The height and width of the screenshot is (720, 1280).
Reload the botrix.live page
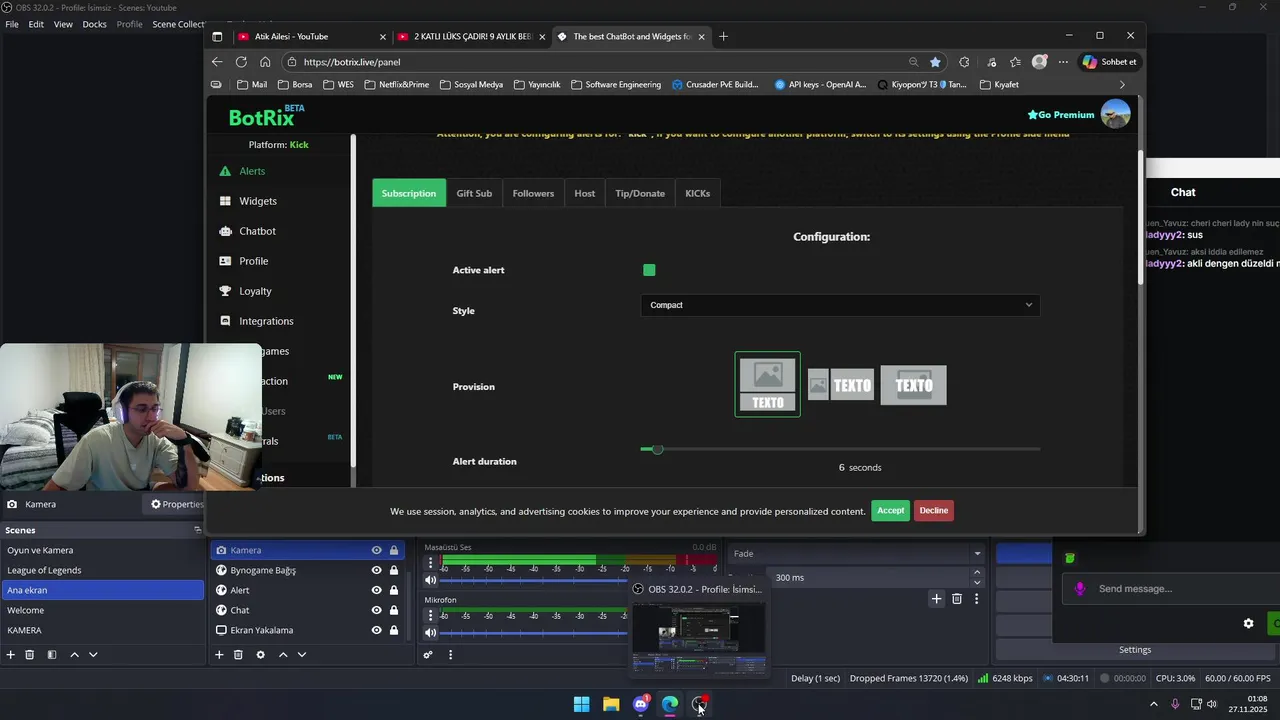tap(241, 62)
